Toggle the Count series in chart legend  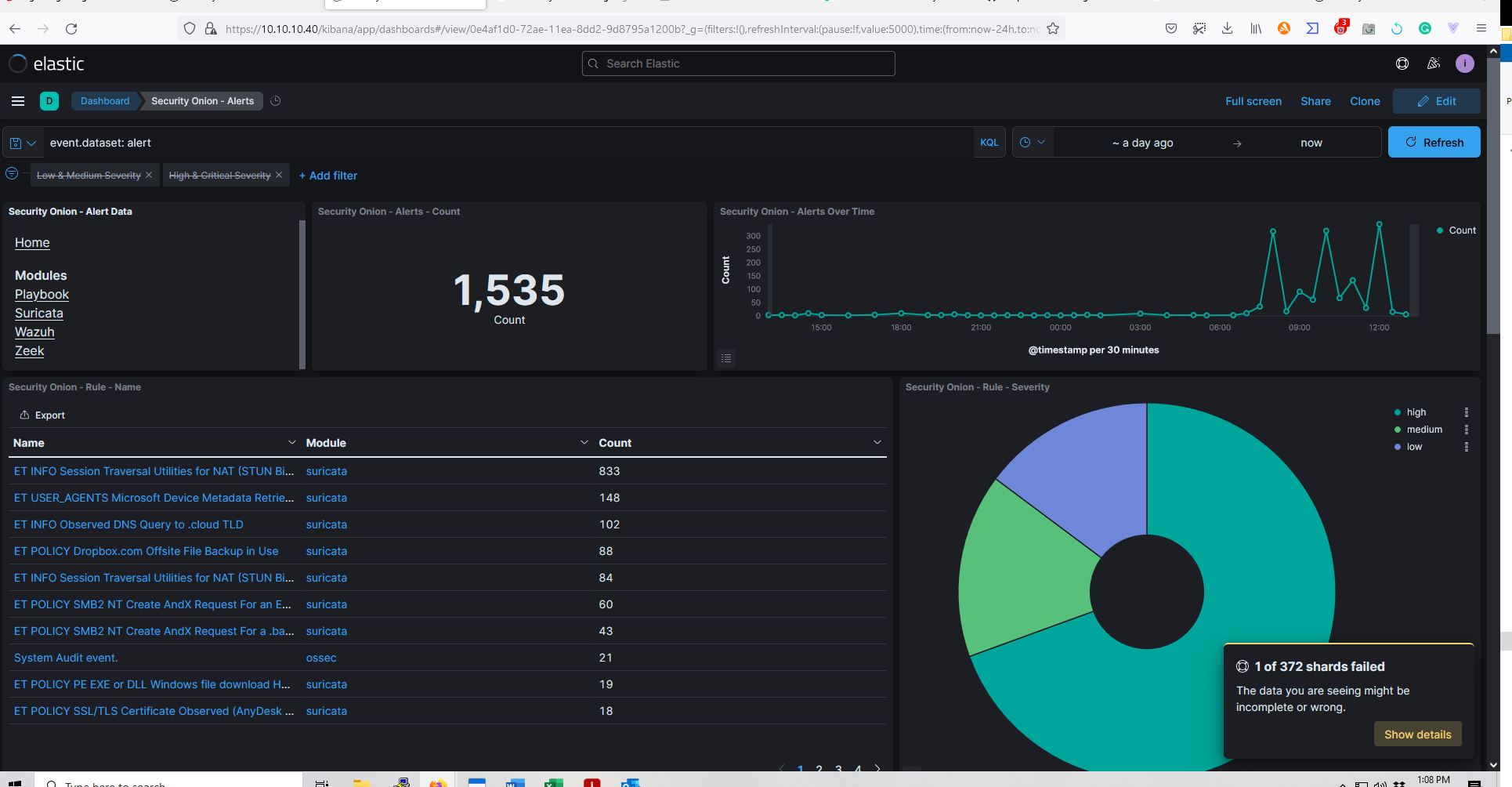tap(1456, 230)
